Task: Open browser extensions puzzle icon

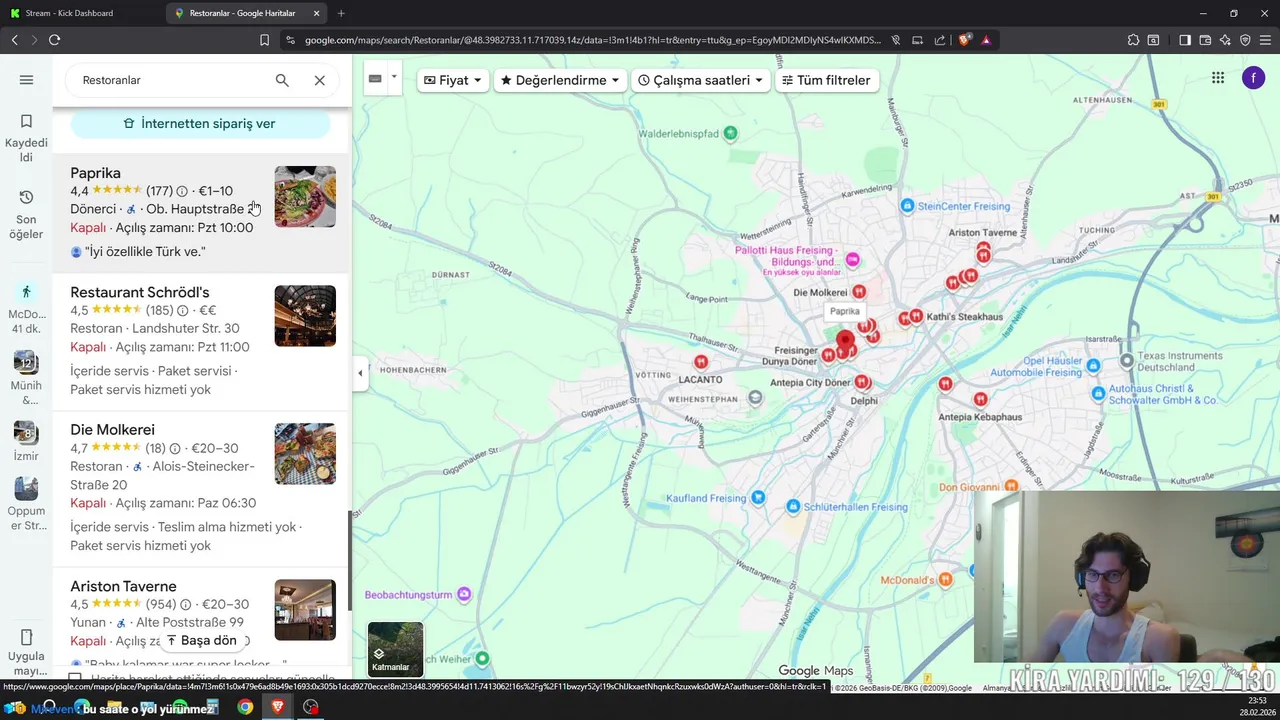Action: (1133, 40)
